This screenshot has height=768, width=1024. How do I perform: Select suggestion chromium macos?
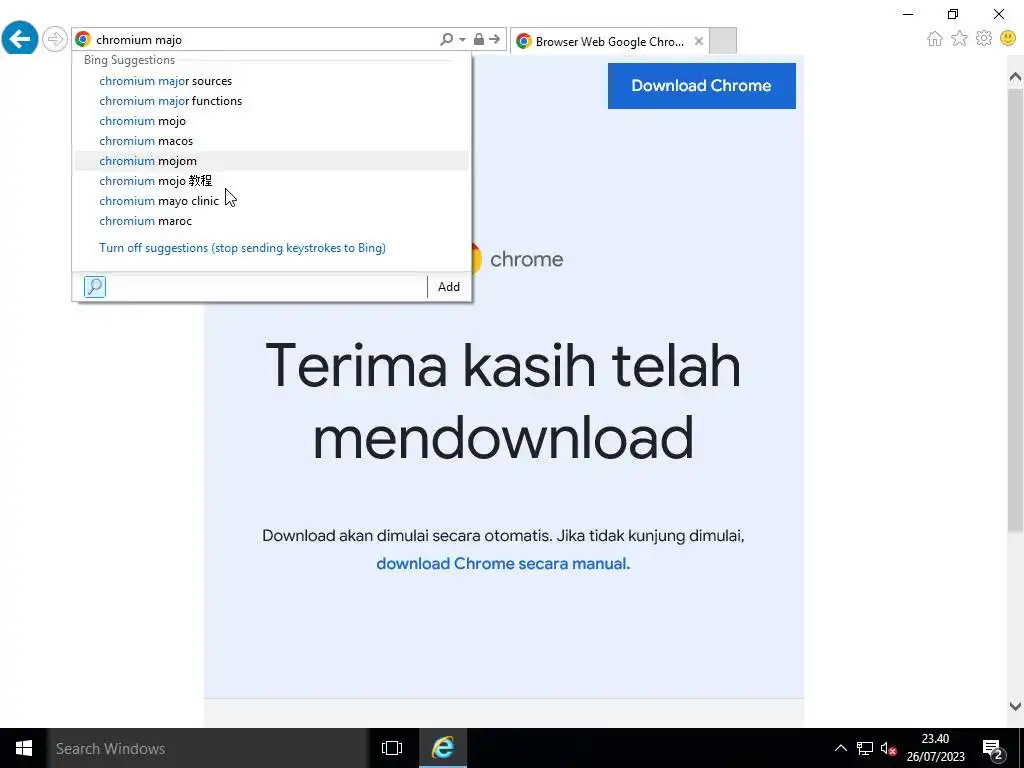click(271, 141)
